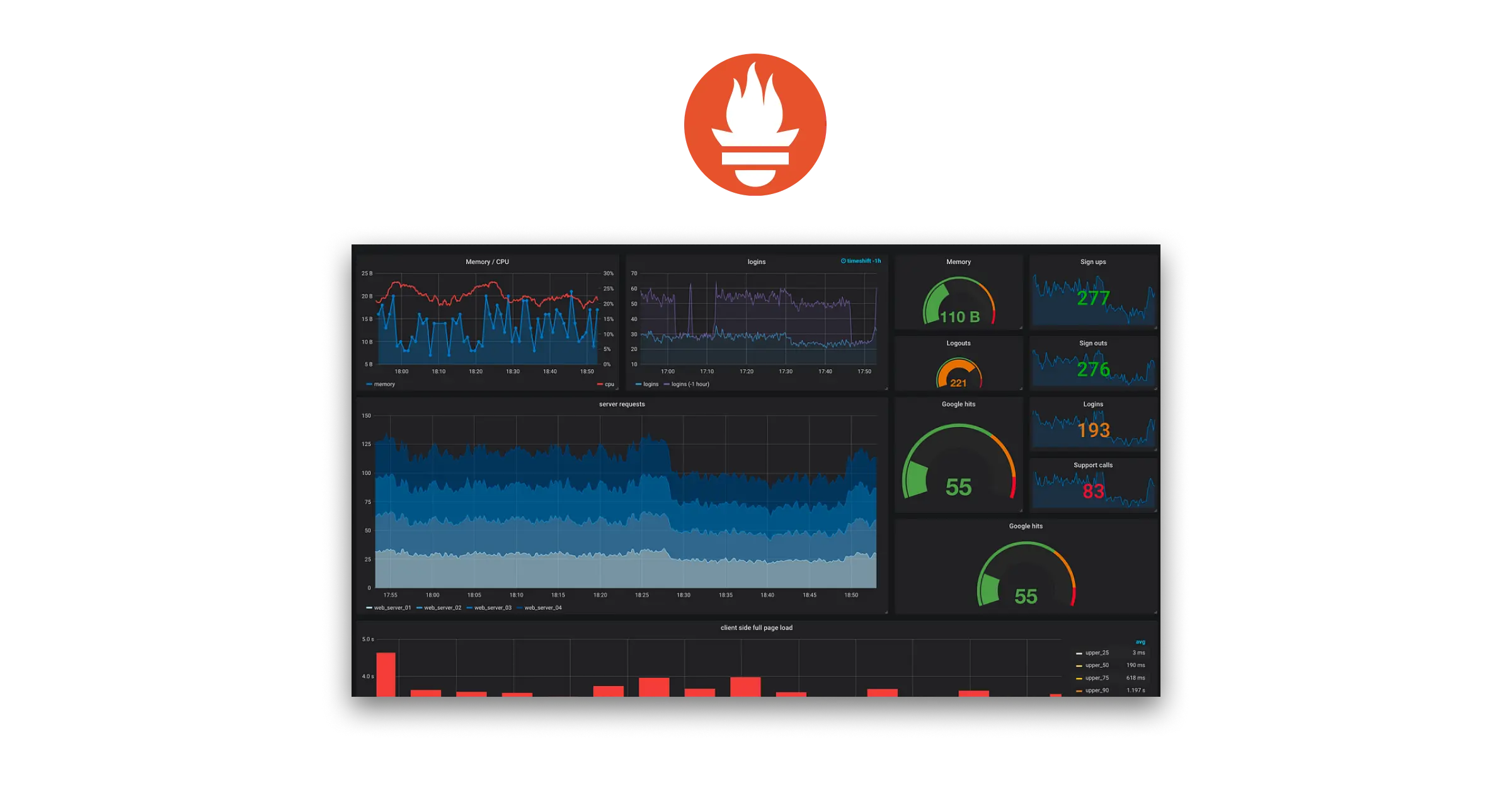Screen dimensions: 1512x790
Task: Click the upper_25 legend color swatch
Action: point(1079,654)
